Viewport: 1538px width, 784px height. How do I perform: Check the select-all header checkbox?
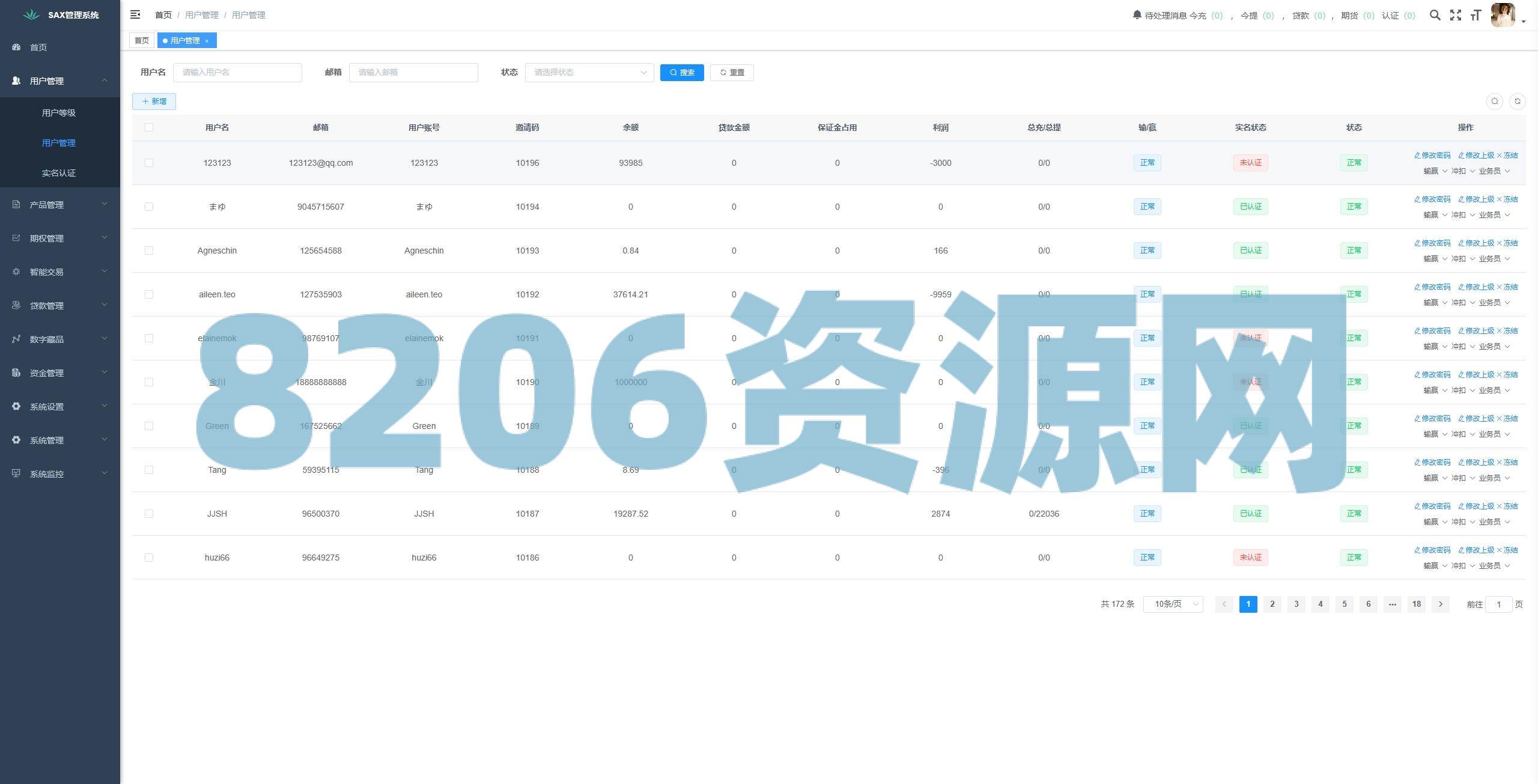click(149, 127)
